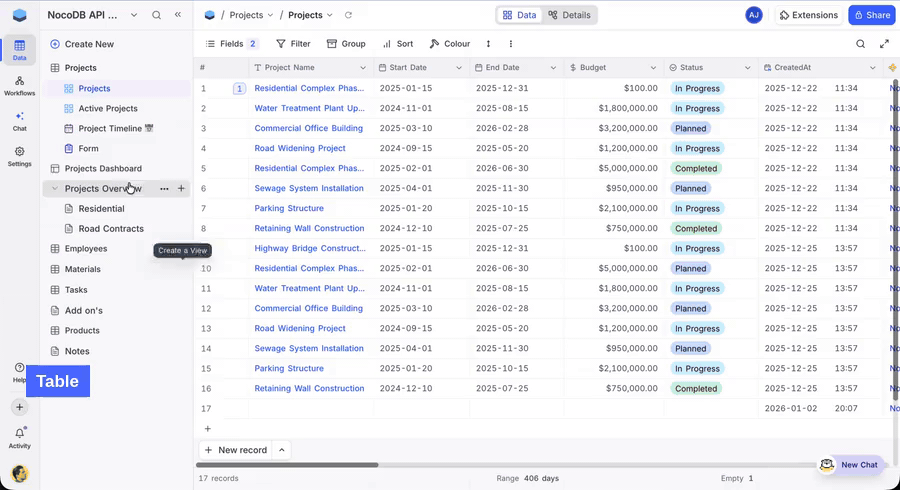The height and width of the screenshot is (490, 900).
Task: Switch to the Details tab
Action: (x=569, y=15)
